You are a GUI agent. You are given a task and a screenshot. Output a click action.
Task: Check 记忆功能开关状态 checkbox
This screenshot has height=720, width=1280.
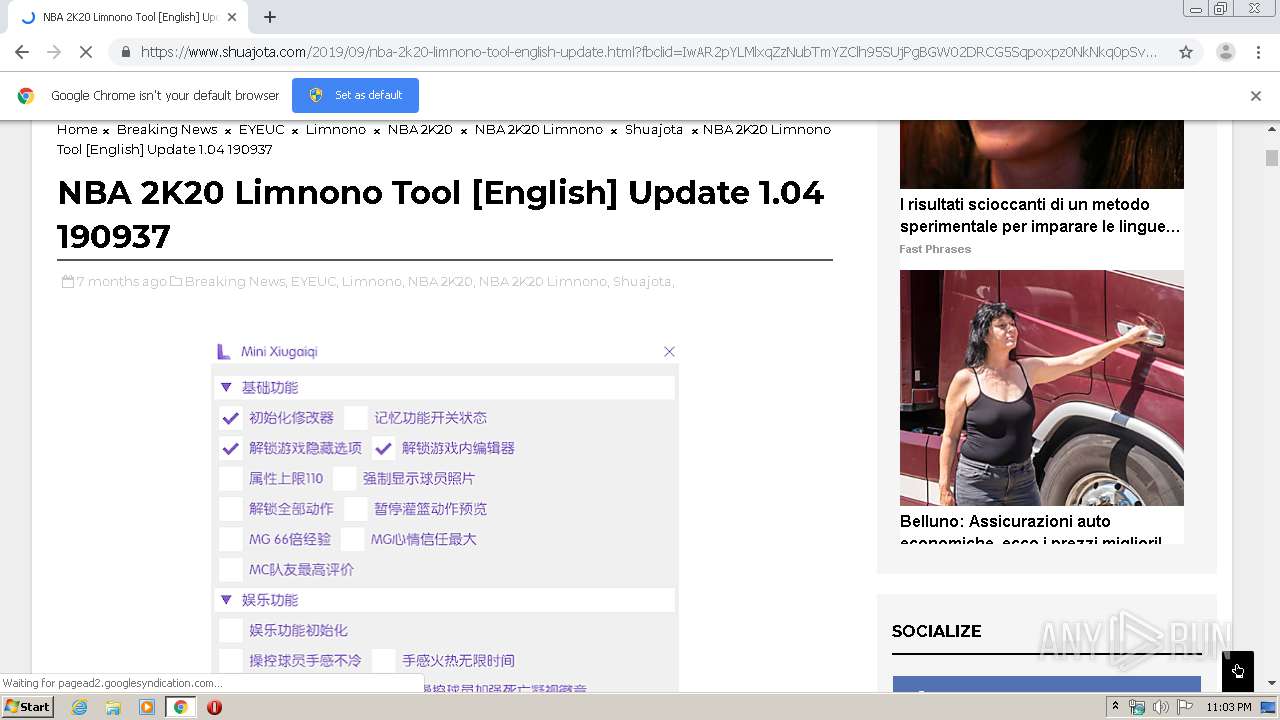tap(356, 418)
